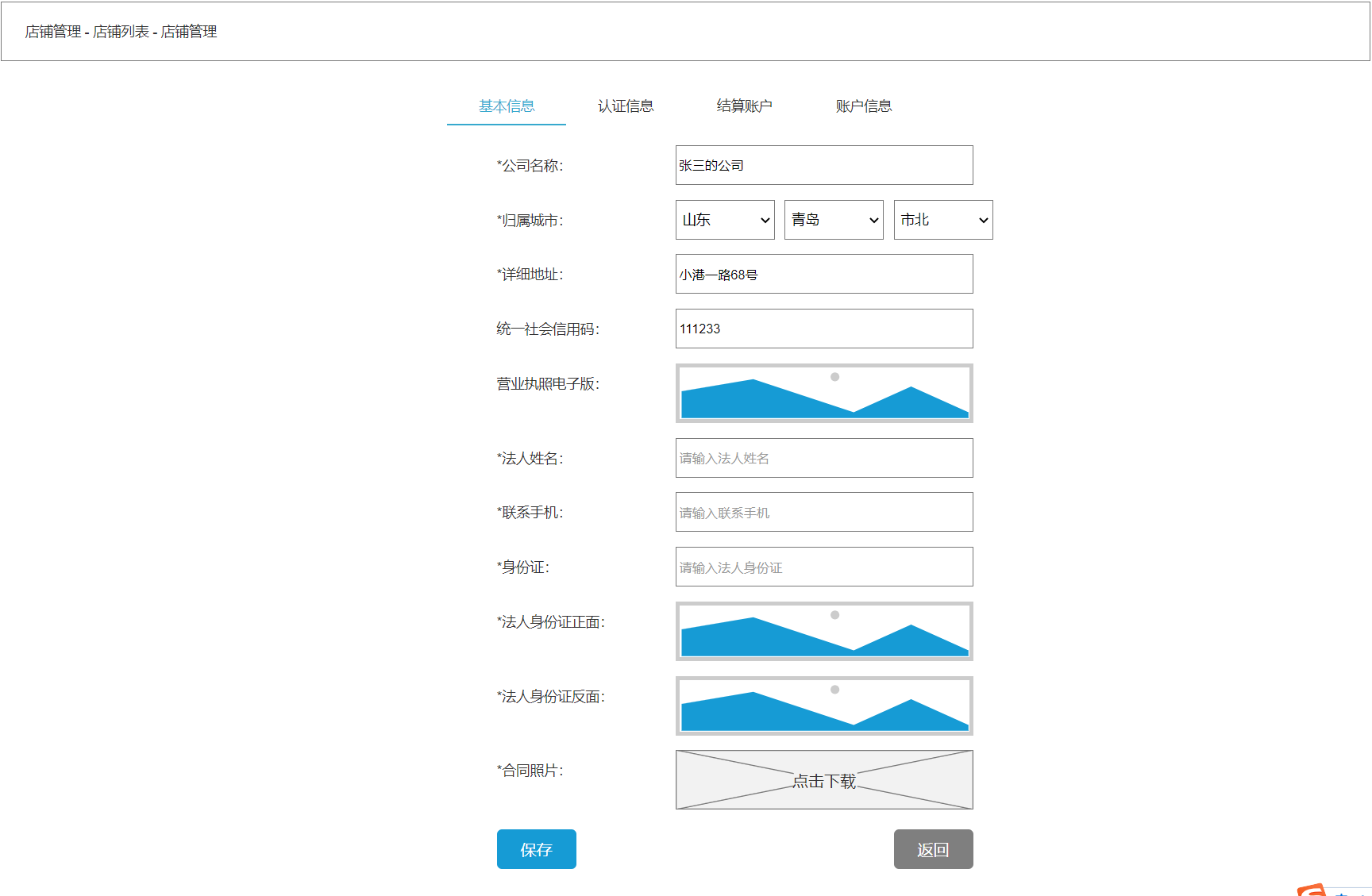
Task: Click the *联系手机 label
Action: (530, 513)
